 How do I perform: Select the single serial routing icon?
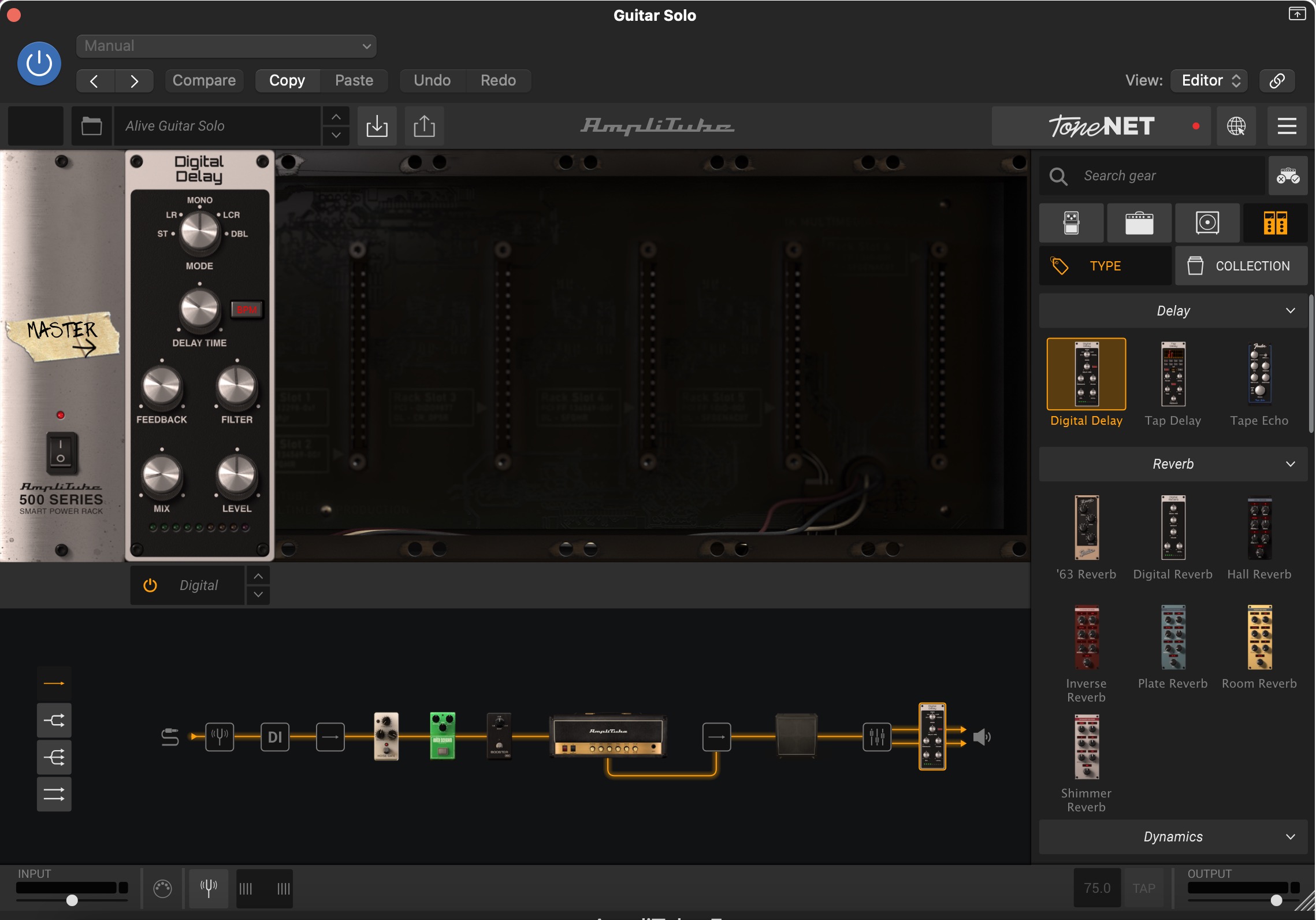[54, 683]
